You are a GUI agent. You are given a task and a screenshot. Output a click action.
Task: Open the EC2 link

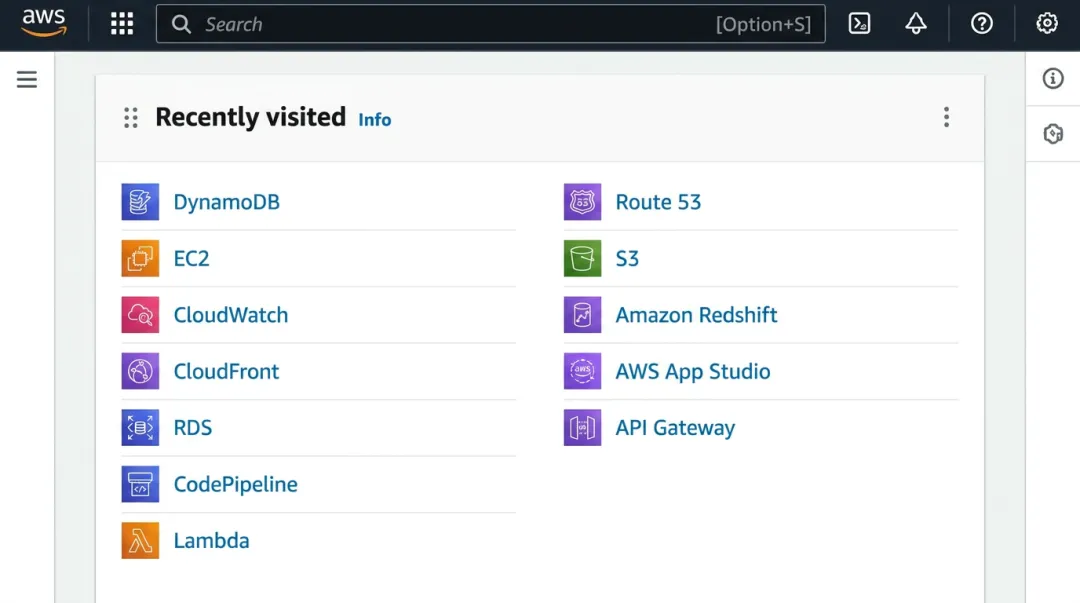[191, 258]
